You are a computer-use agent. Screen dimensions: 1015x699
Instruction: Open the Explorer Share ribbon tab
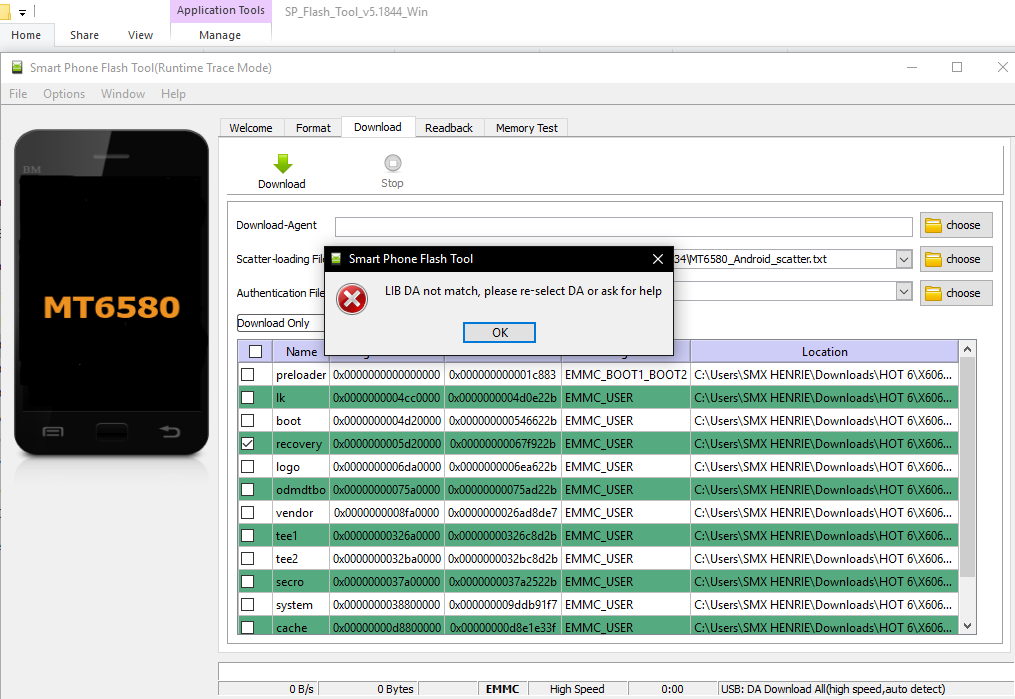(x=85, y=35)
